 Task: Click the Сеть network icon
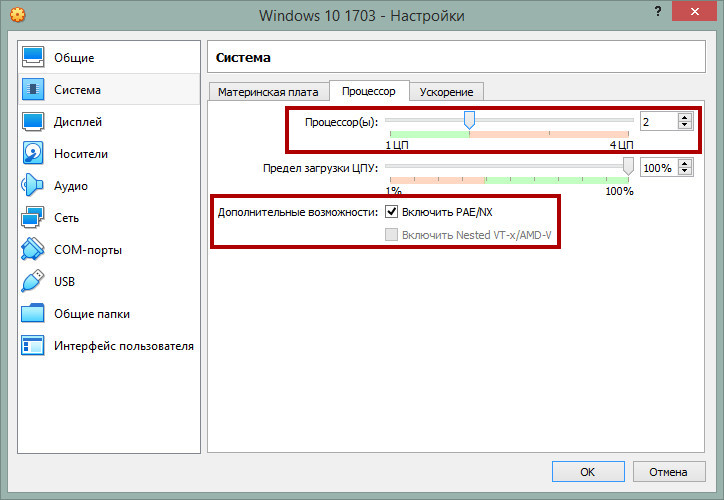tap(33, 217)
